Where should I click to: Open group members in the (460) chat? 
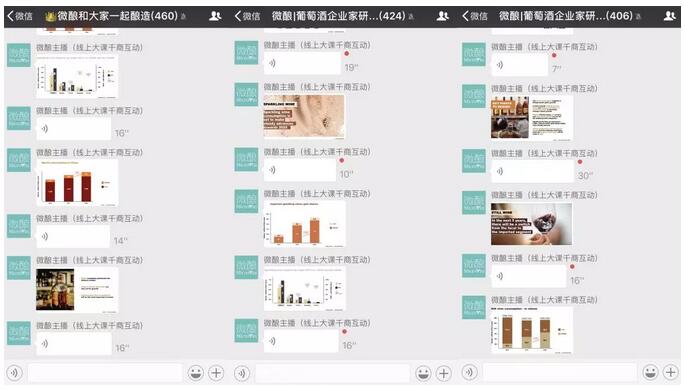[x=215, y=17]
